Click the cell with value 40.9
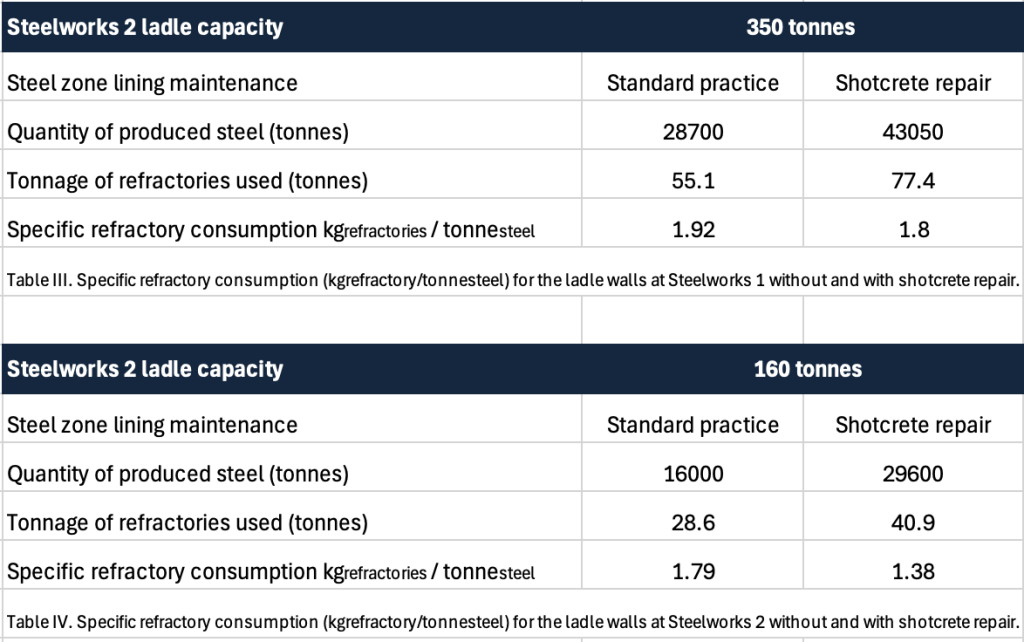 click(x=913, y=523)
